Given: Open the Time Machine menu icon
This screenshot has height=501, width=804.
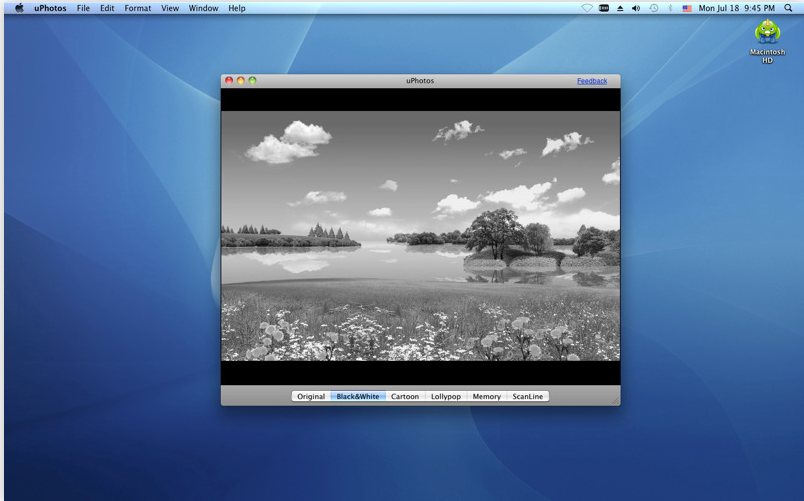Looking at the screenshot, I should click(653, 8).
